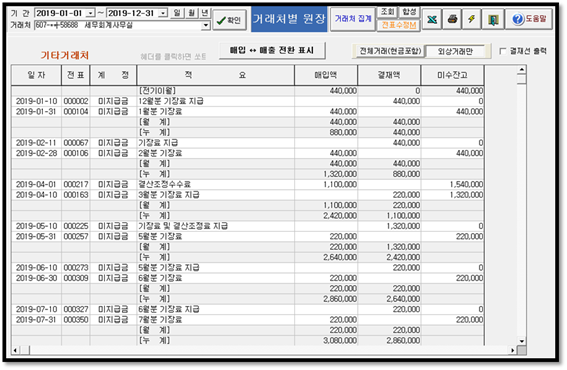Screen dimensions: 567x370
Task: Open help with 도움말 icon button
Action: [x=529, y=19]
